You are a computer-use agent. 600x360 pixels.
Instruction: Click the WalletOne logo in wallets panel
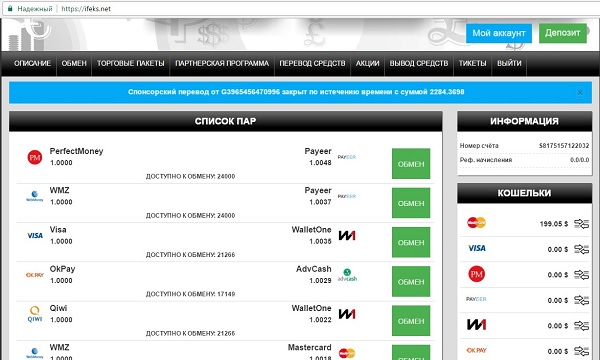pos(476,325)
